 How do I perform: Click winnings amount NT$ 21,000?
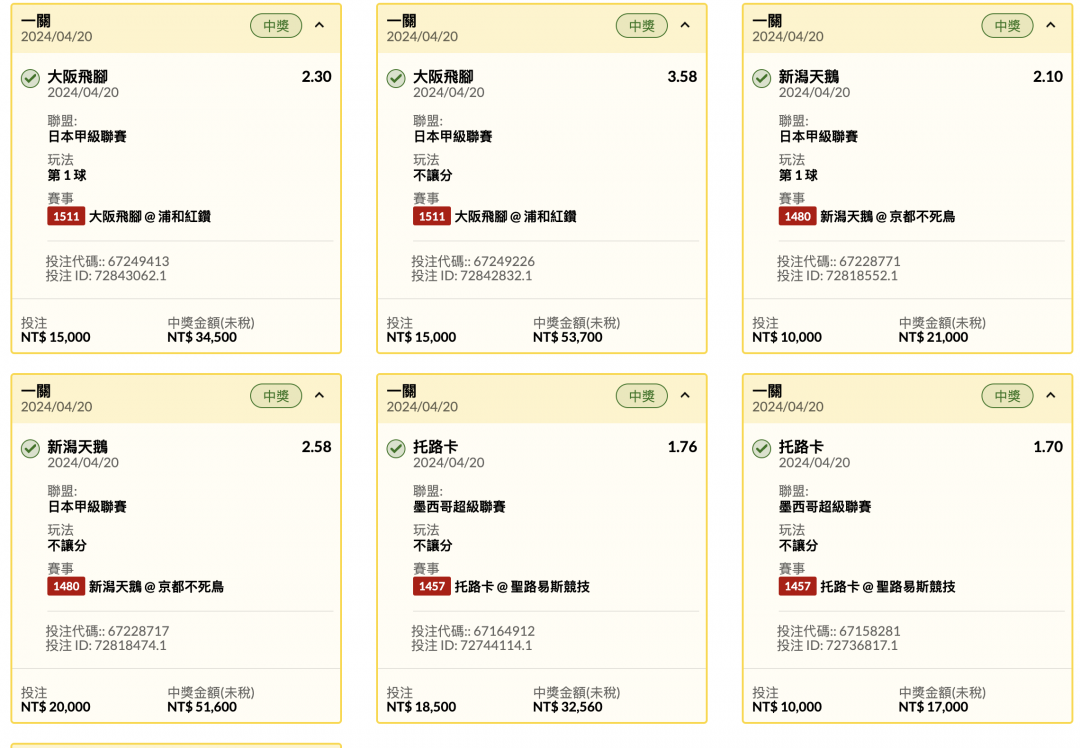pyautogui.click(x=933, y=337)
